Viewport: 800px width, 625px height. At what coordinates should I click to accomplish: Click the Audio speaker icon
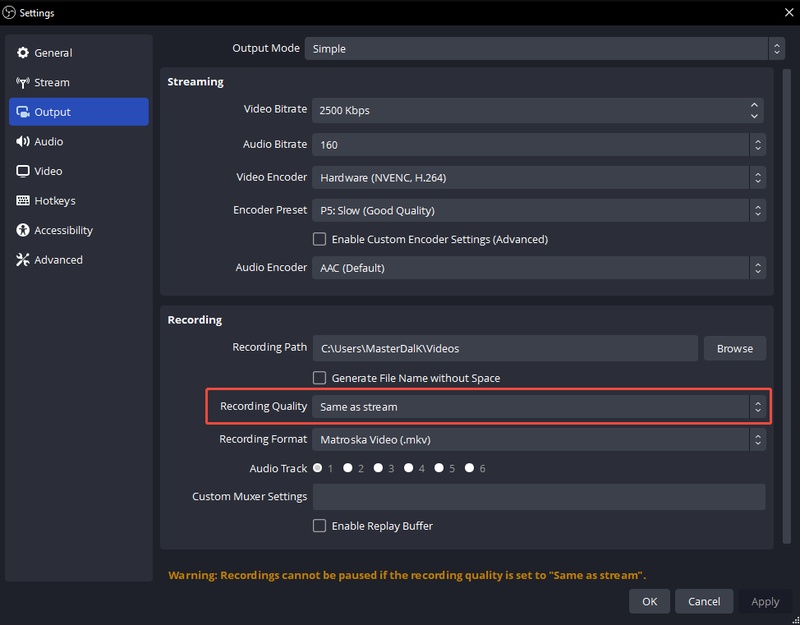tap(22, 141)
